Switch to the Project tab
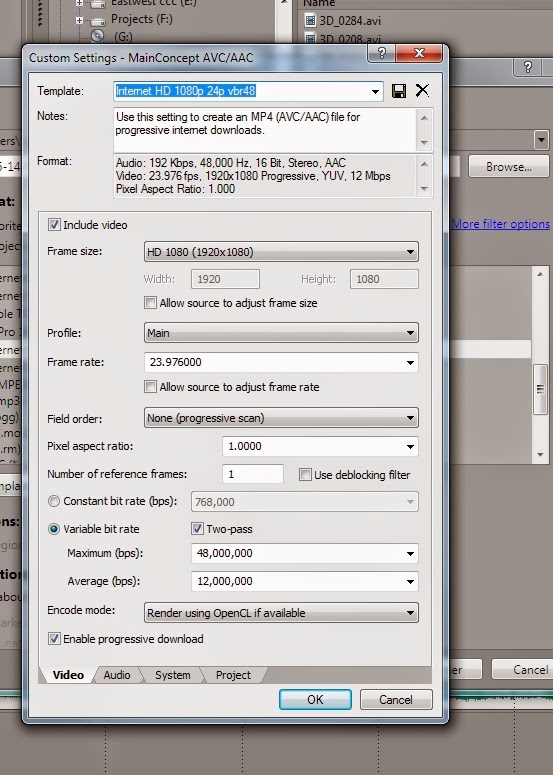Screen dimensions: 553x775 (x=233, y=675)
